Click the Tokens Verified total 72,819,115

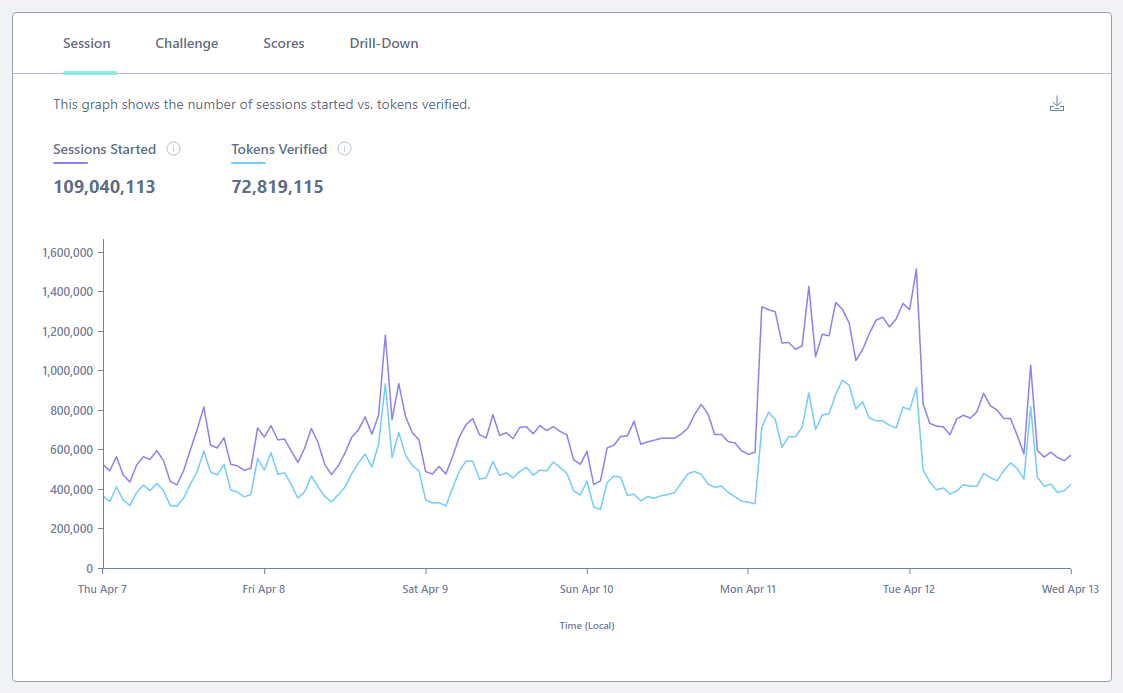(277, 187)
